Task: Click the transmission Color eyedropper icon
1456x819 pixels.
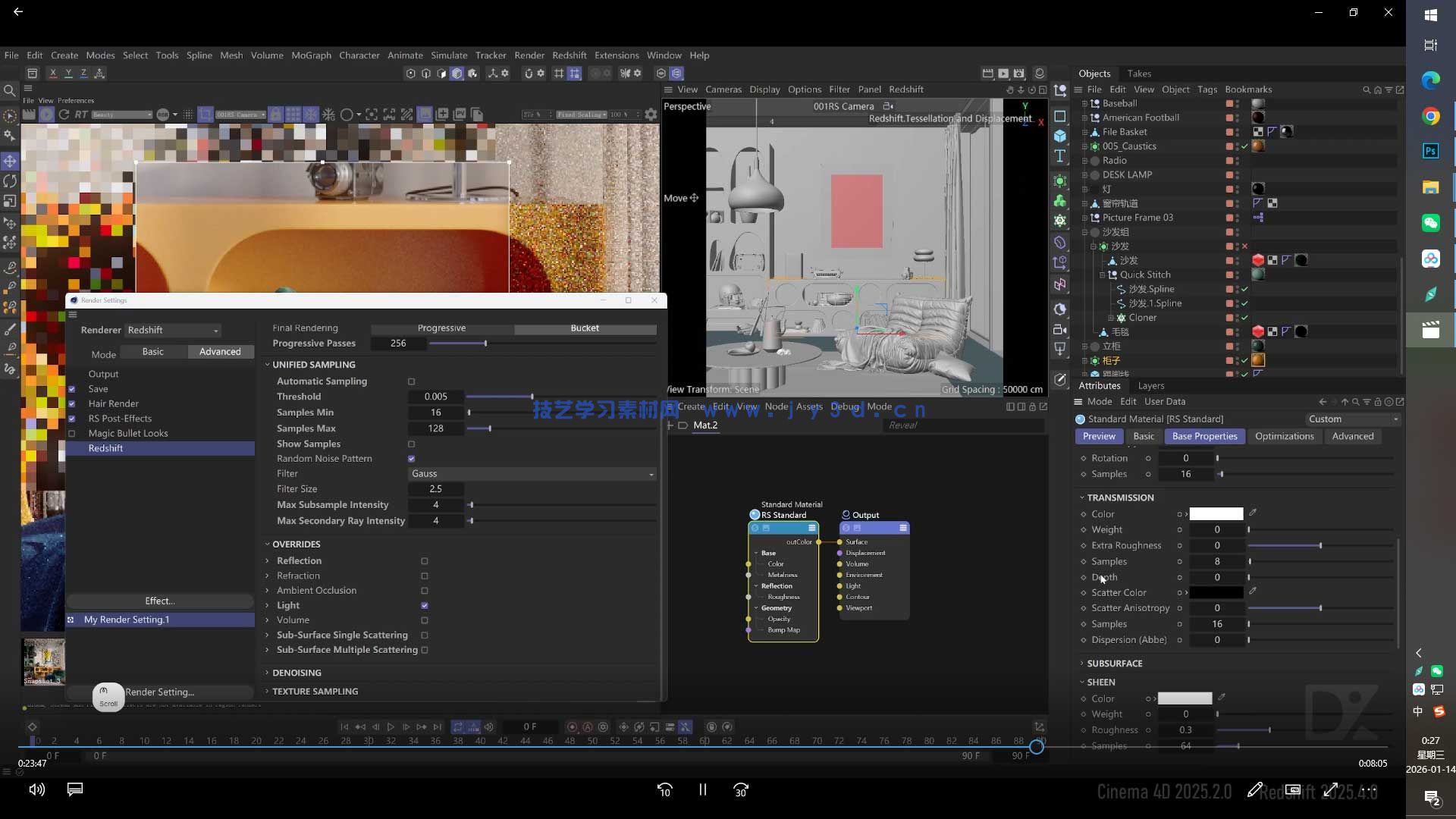Action: (x=1253, y=513)
